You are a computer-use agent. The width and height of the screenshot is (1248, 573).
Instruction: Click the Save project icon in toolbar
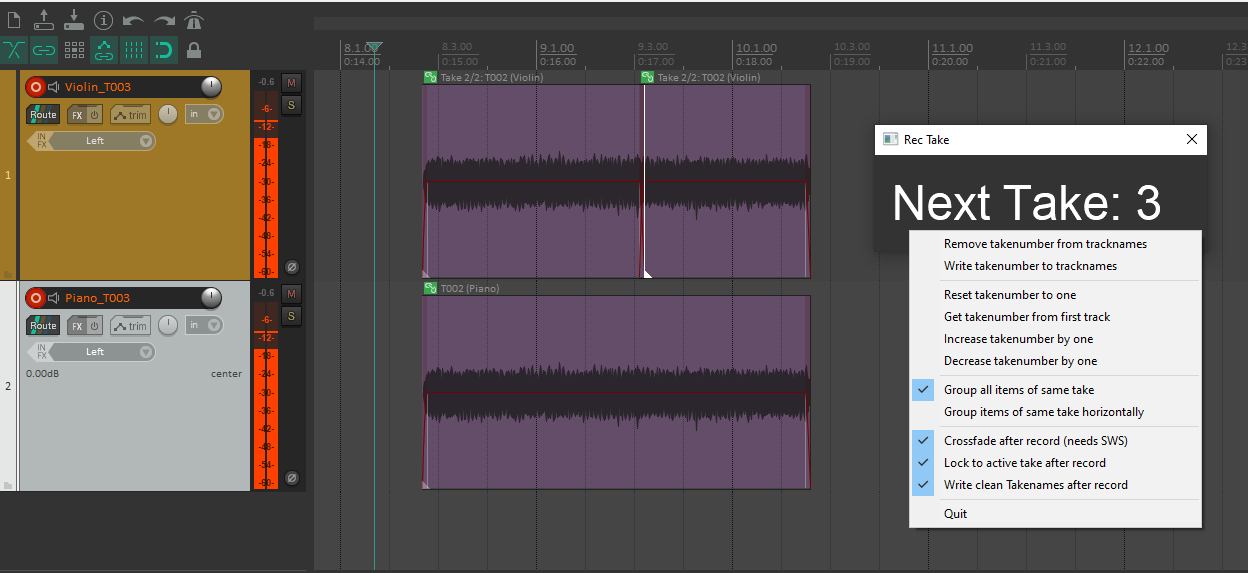point(74,19)
